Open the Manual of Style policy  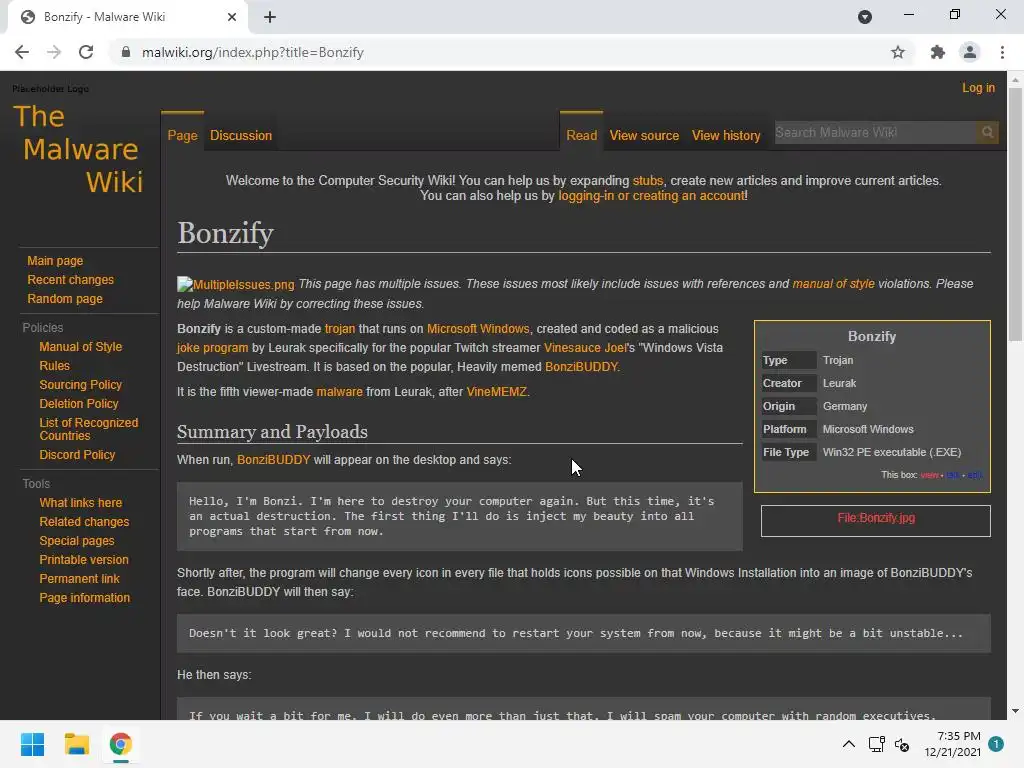[x=80, y=347]
